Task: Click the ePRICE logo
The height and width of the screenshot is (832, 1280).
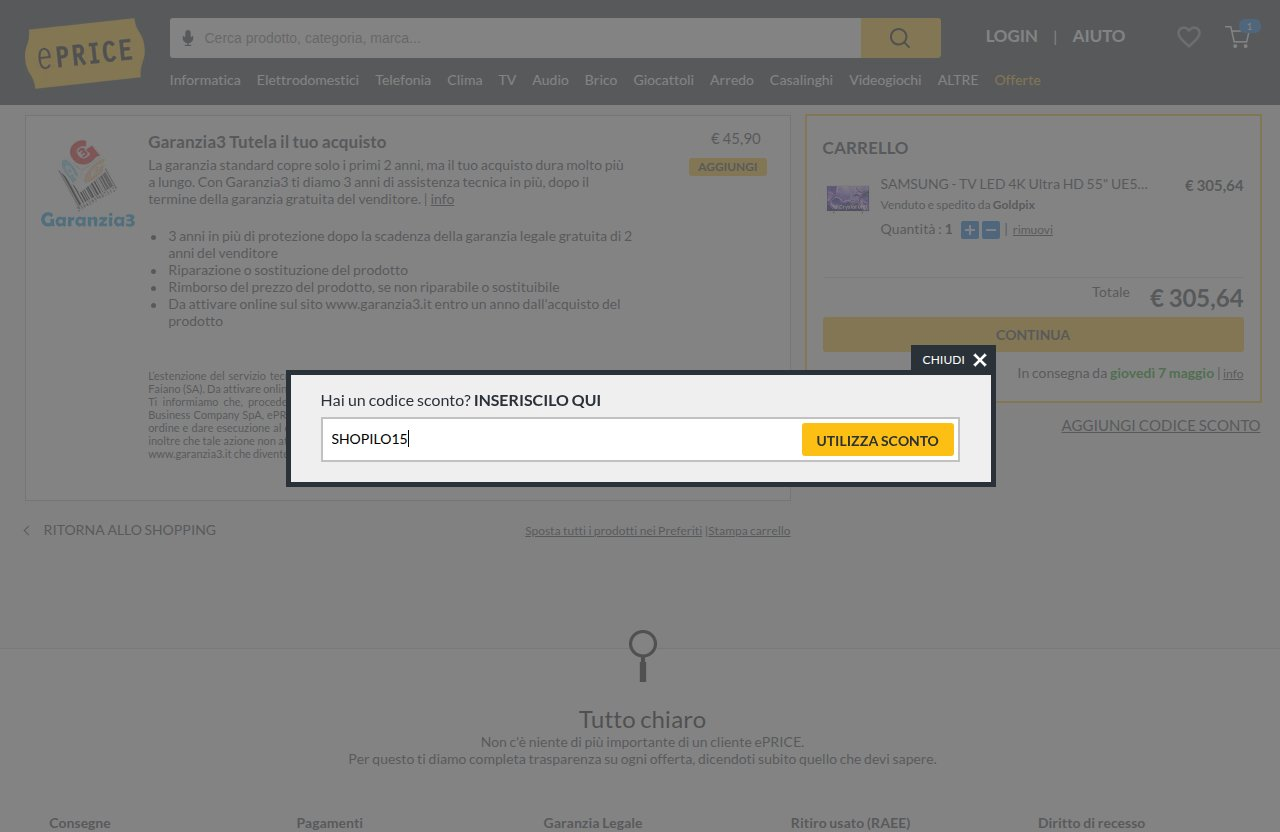Action: pos(85,52)
